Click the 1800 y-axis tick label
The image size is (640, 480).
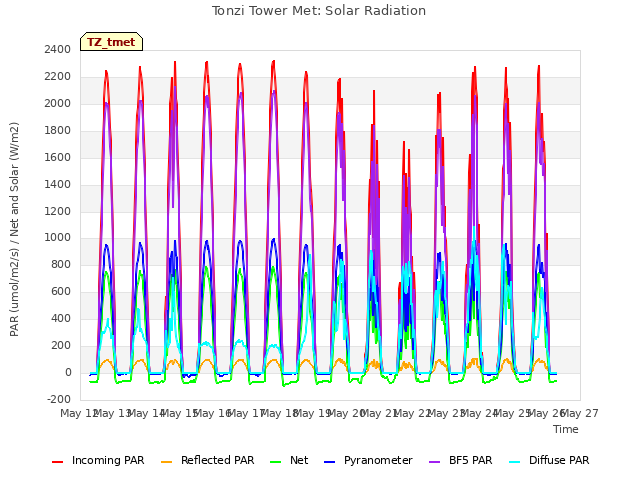[58, 130]
